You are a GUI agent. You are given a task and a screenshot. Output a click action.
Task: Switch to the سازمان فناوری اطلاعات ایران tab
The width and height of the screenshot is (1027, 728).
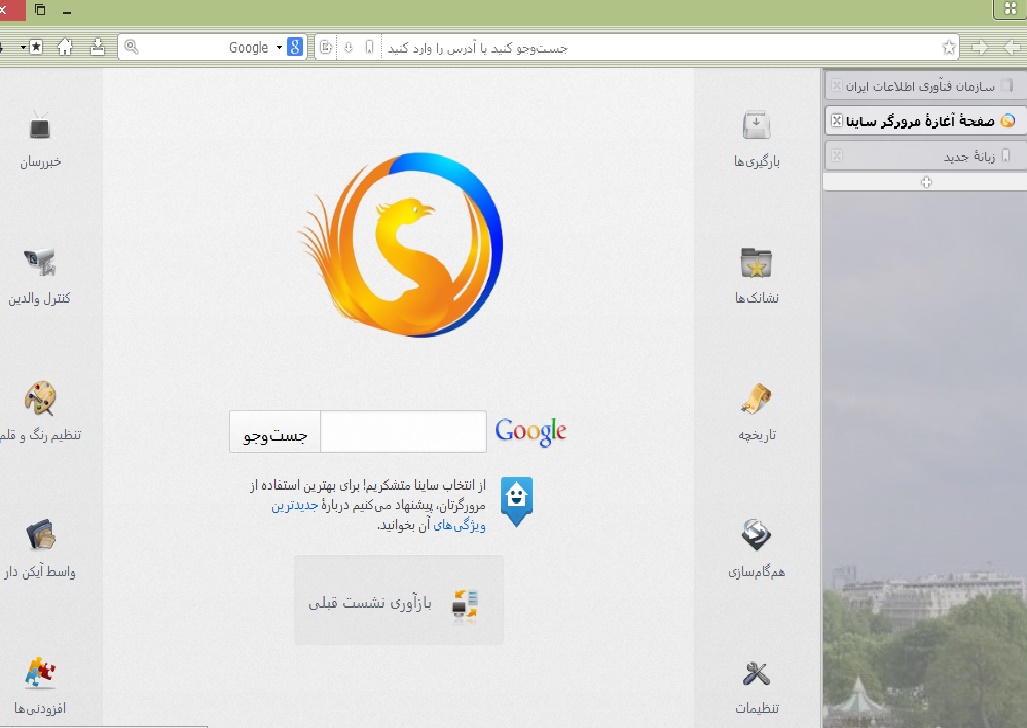(924, 86)
